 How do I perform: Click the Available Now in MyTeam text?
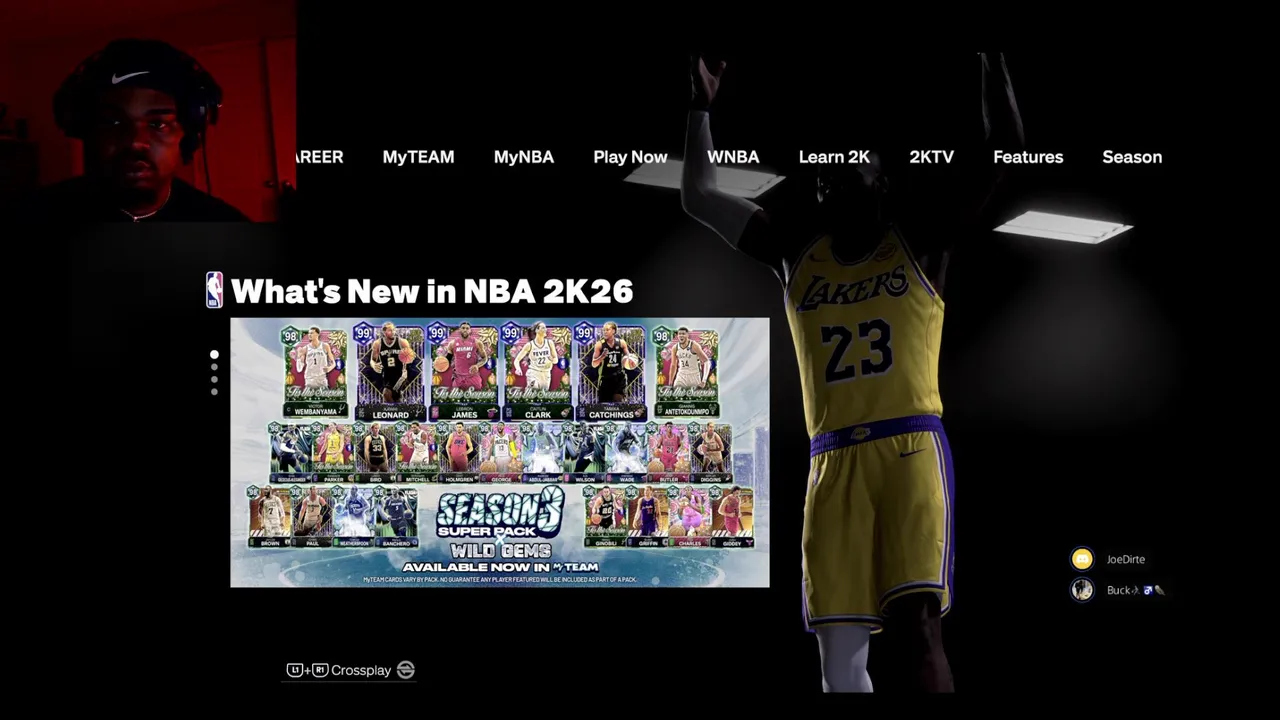tap(500, 567)
